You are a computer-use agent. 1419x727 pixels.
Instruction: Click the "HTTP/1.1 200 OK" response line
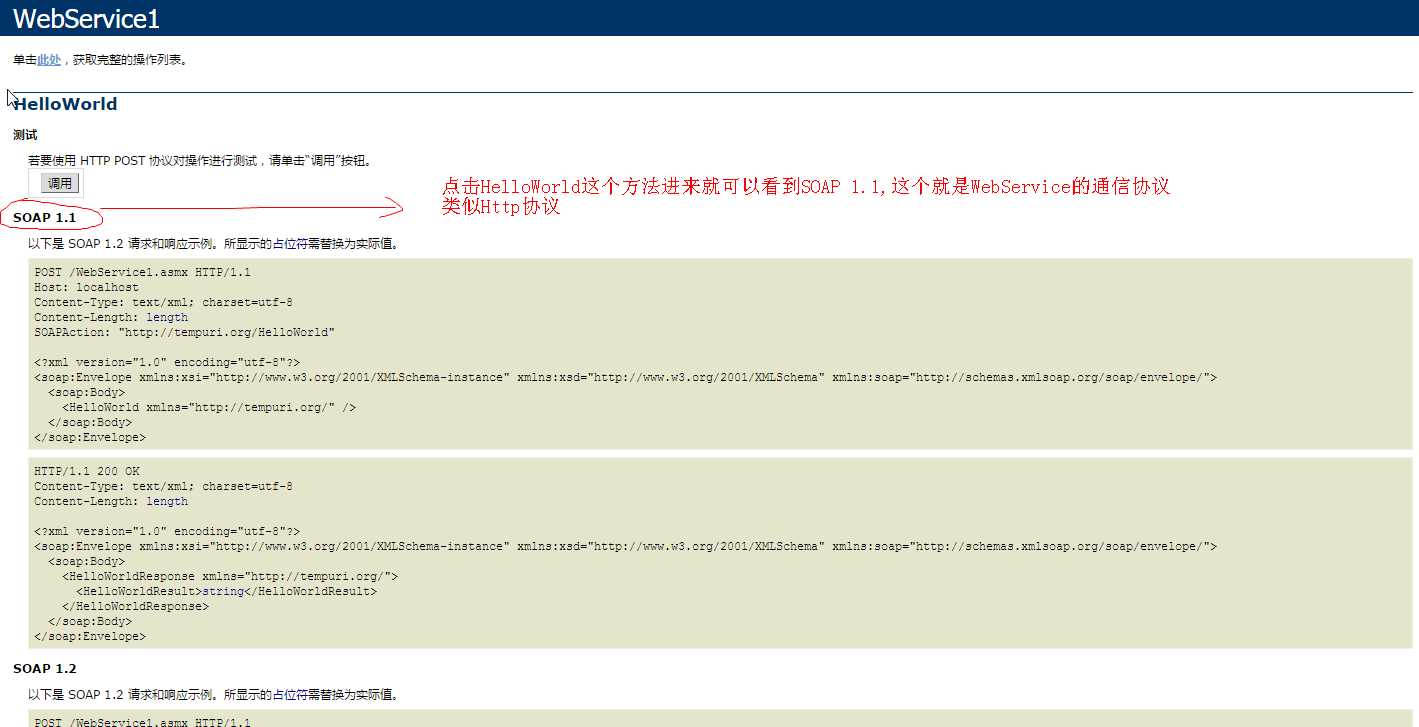[87, 471]
